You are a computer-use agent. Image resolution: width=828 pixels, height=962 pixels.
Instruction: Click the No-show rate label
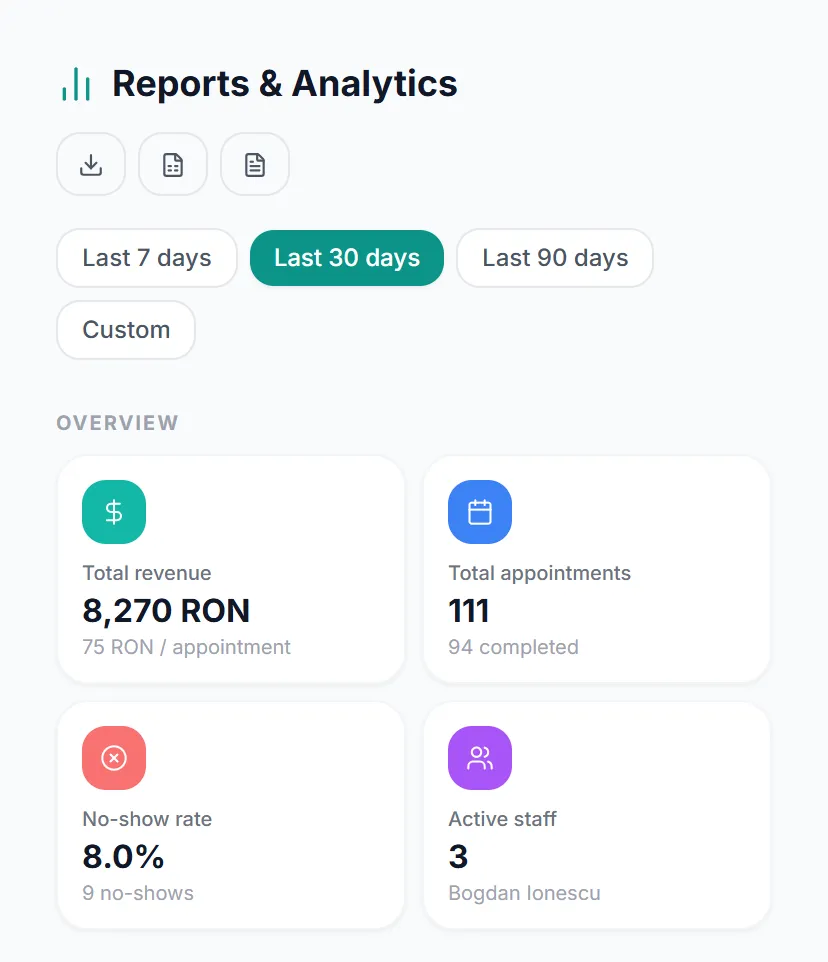[147, 819]
